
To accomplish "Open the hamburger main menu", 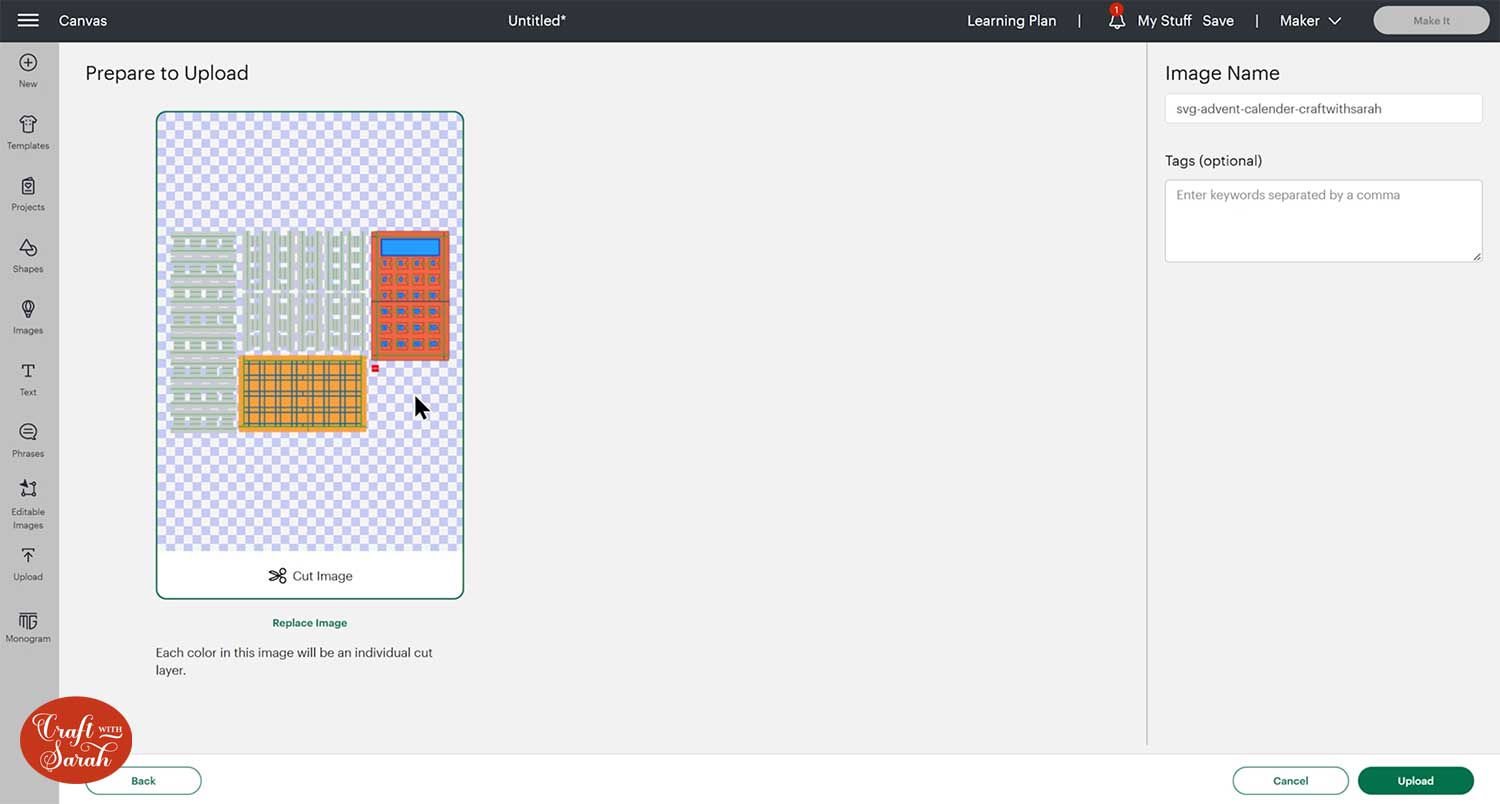I will [x=28, y=20].
